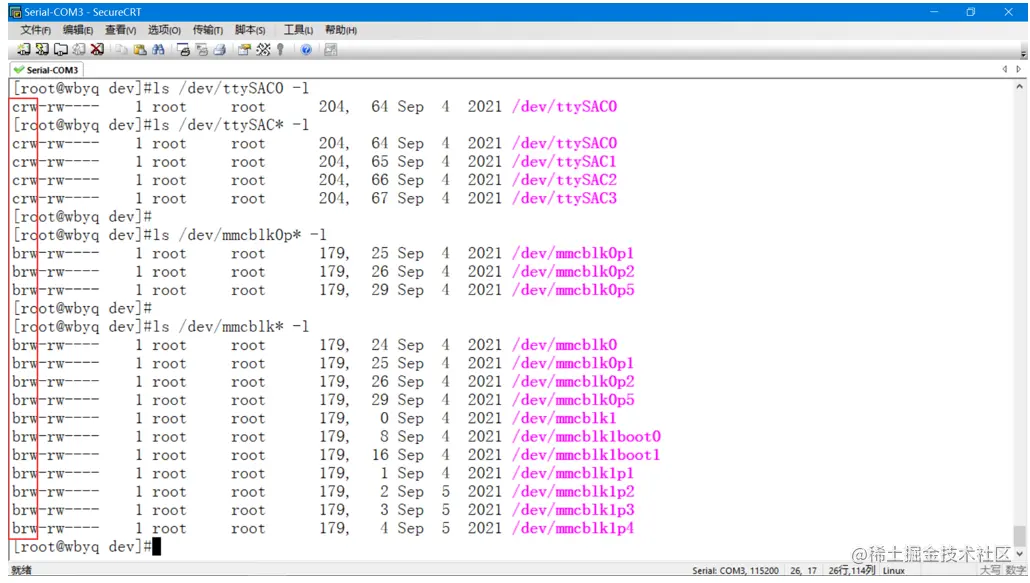Open the 查看(V) menu

pyautogui.click(x=120, y=30)
